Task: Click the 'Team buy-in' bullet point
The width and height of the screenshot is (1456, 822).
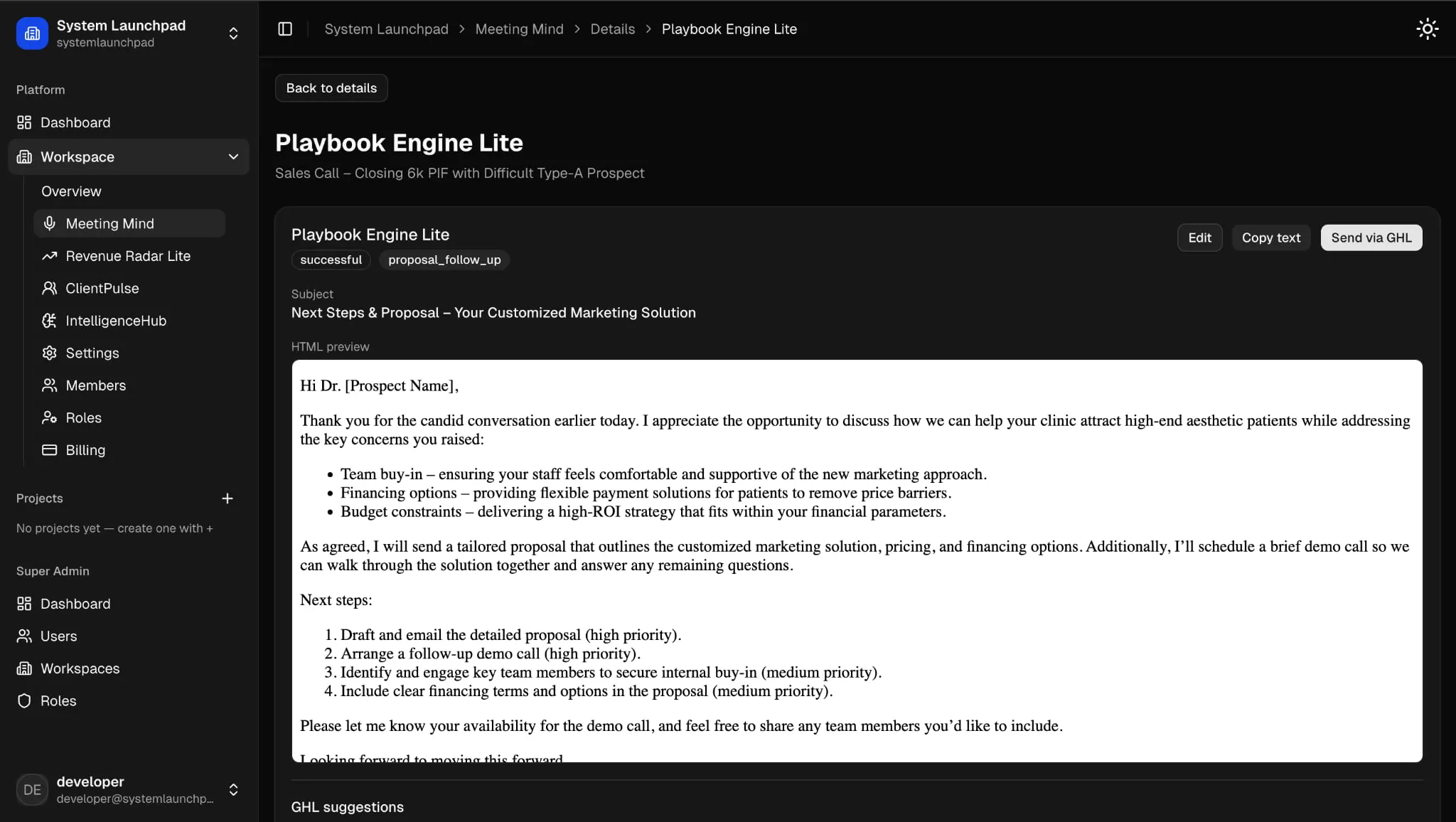Action: coord(663,474)
